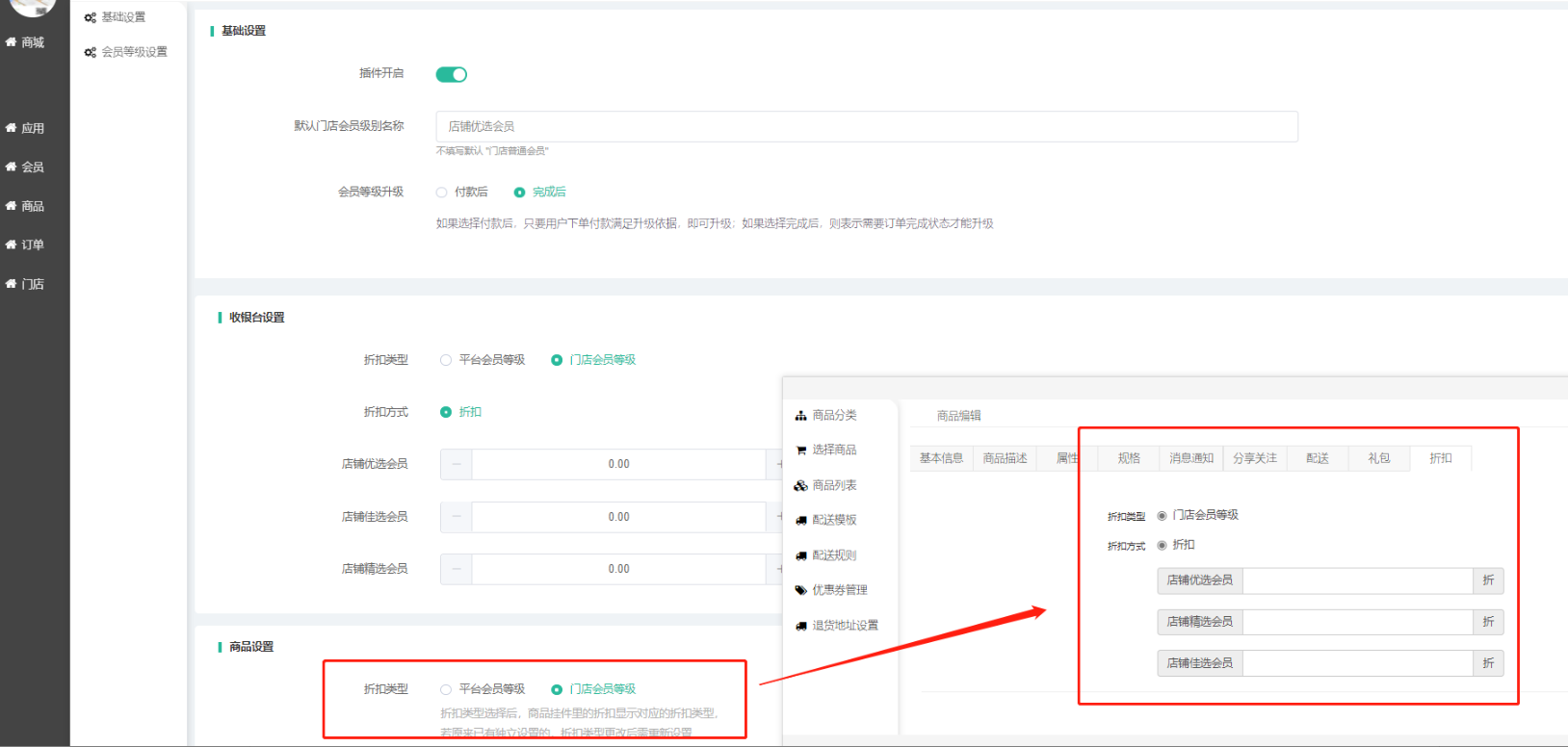Decrease 店铺精选会员 discount with minus button

click(457, 569)
